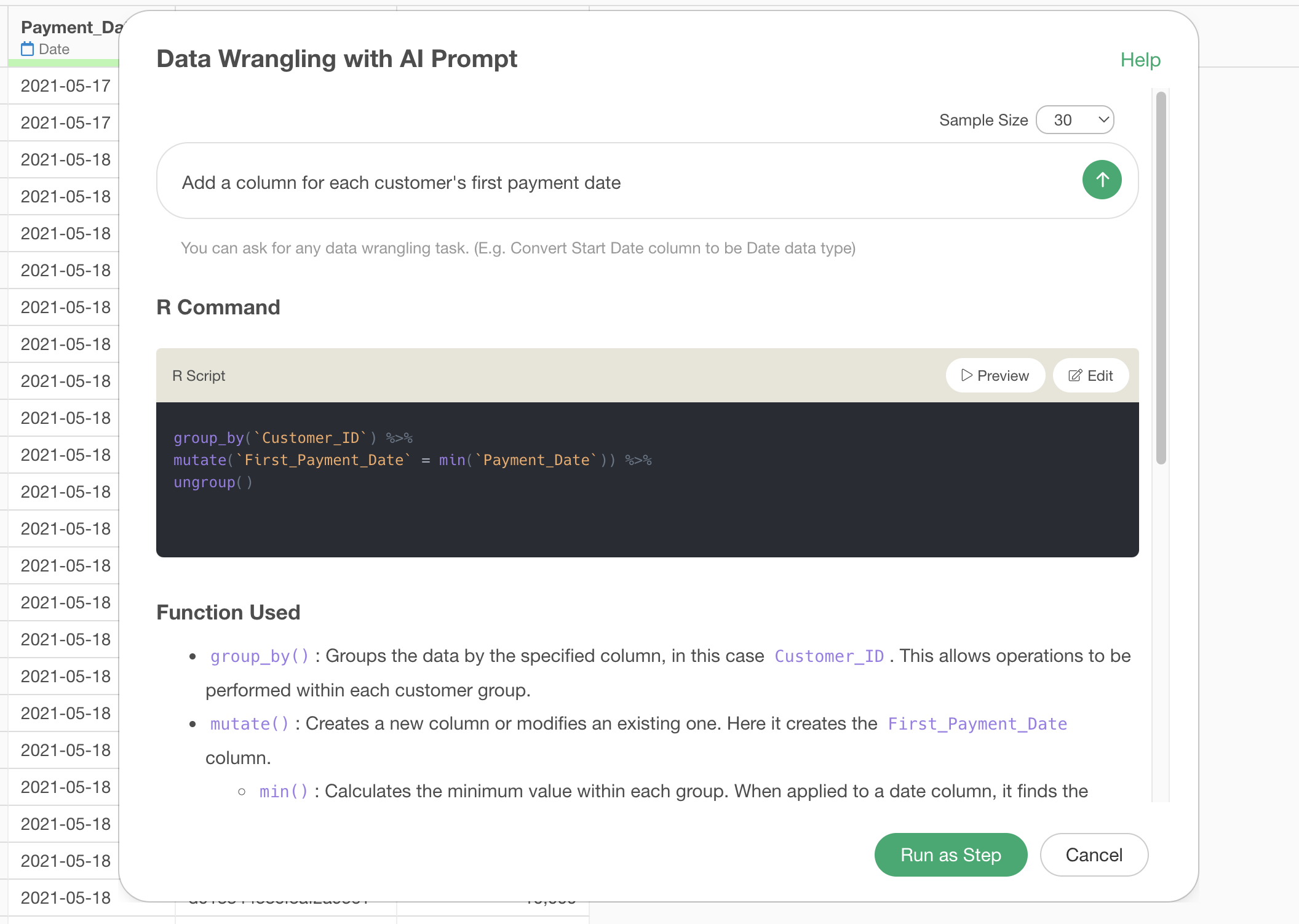Click the Edit pencil icon

pos(1075,375)
